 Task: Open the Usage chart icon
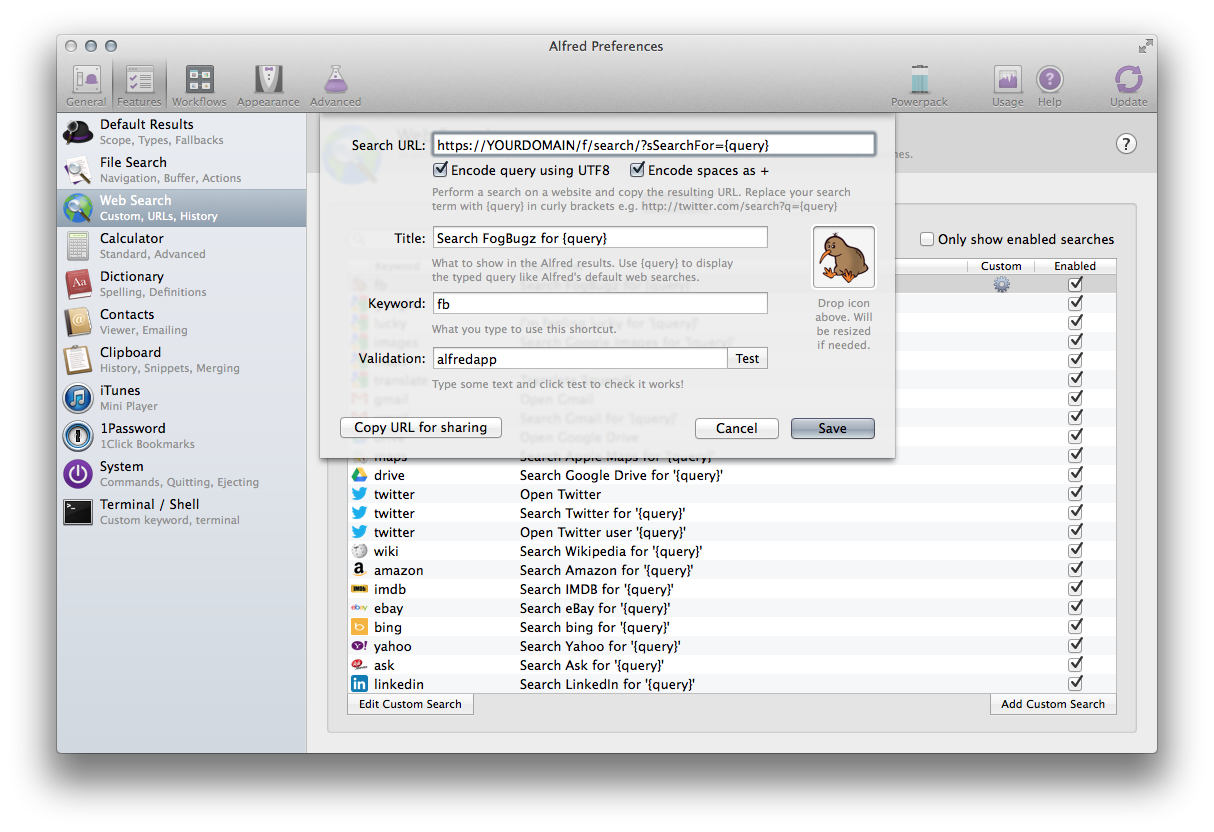tap(1007, 86)
